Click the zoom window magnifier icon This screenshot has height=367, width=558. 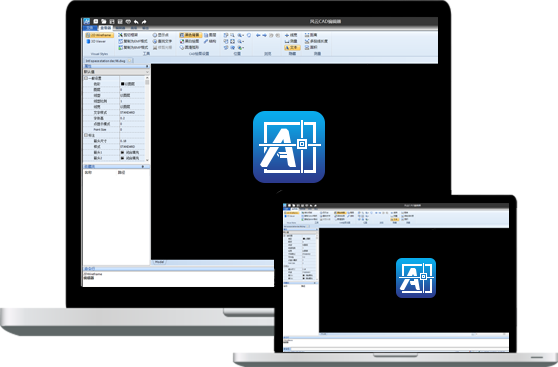(232, 35)
